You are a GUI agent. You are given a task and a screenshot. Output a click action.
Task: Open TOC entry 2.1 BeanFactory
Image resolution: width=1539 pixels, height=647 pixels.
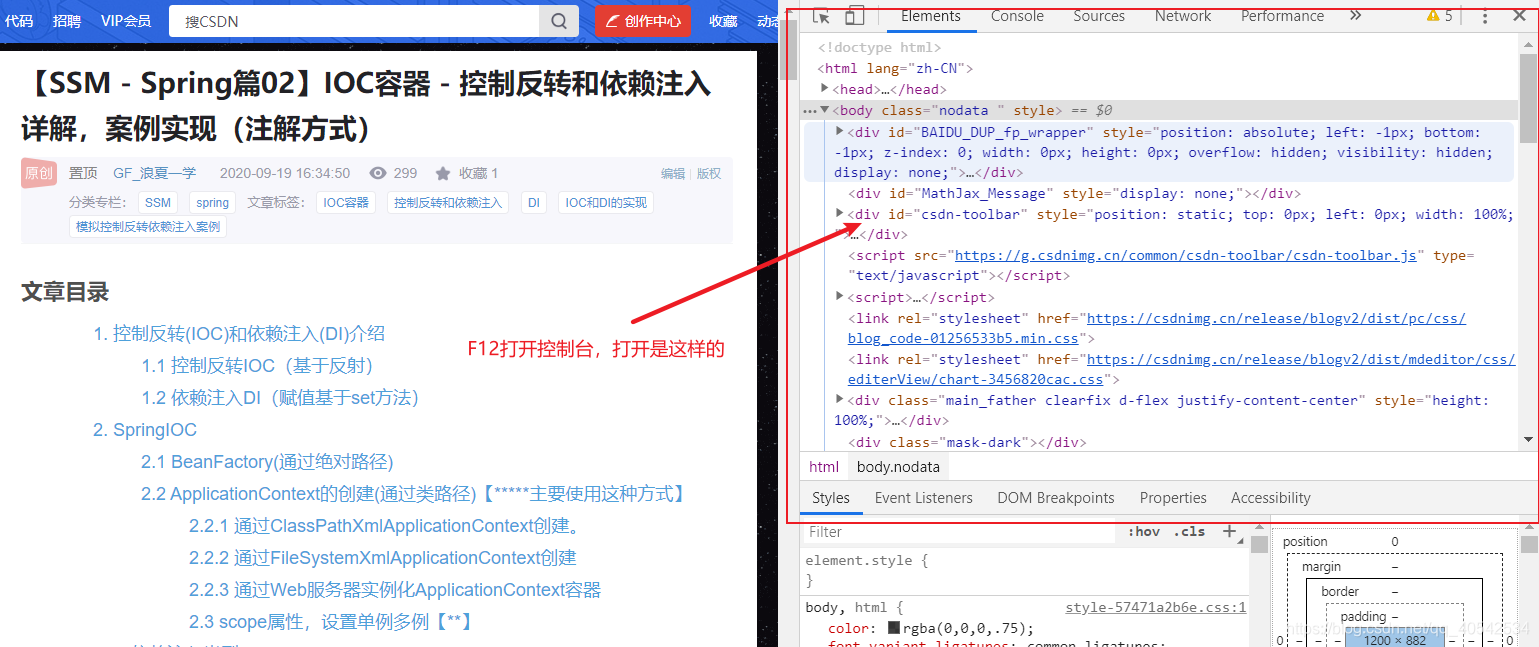267,462
